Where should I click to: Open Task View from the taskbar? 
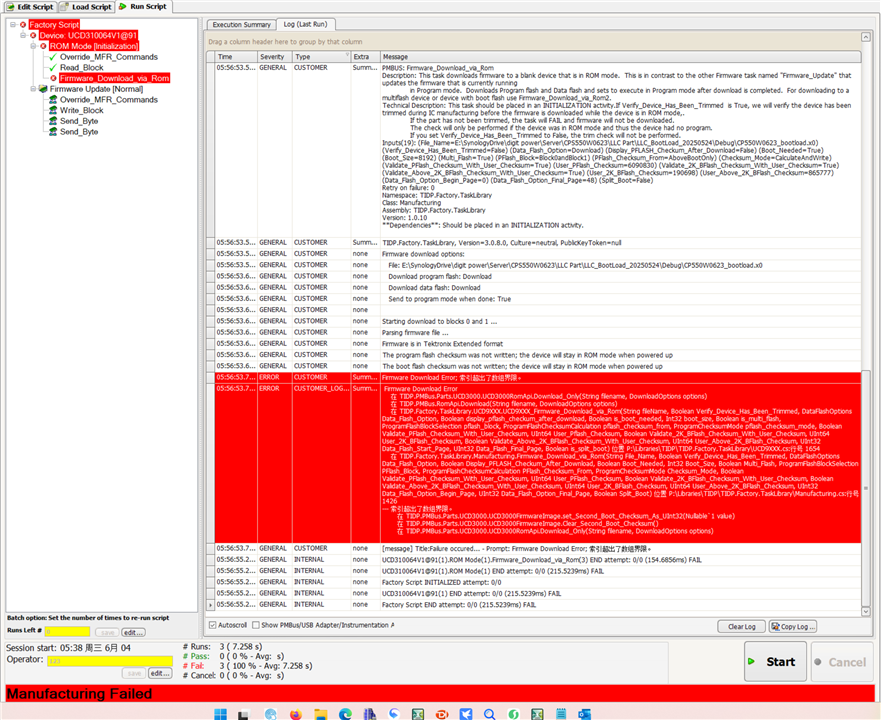(243, 714)
